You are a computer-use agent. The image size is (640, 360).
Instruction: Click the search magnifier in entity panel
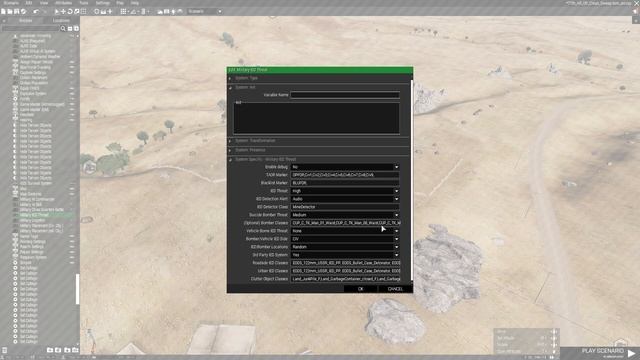[x=63, y=29]
